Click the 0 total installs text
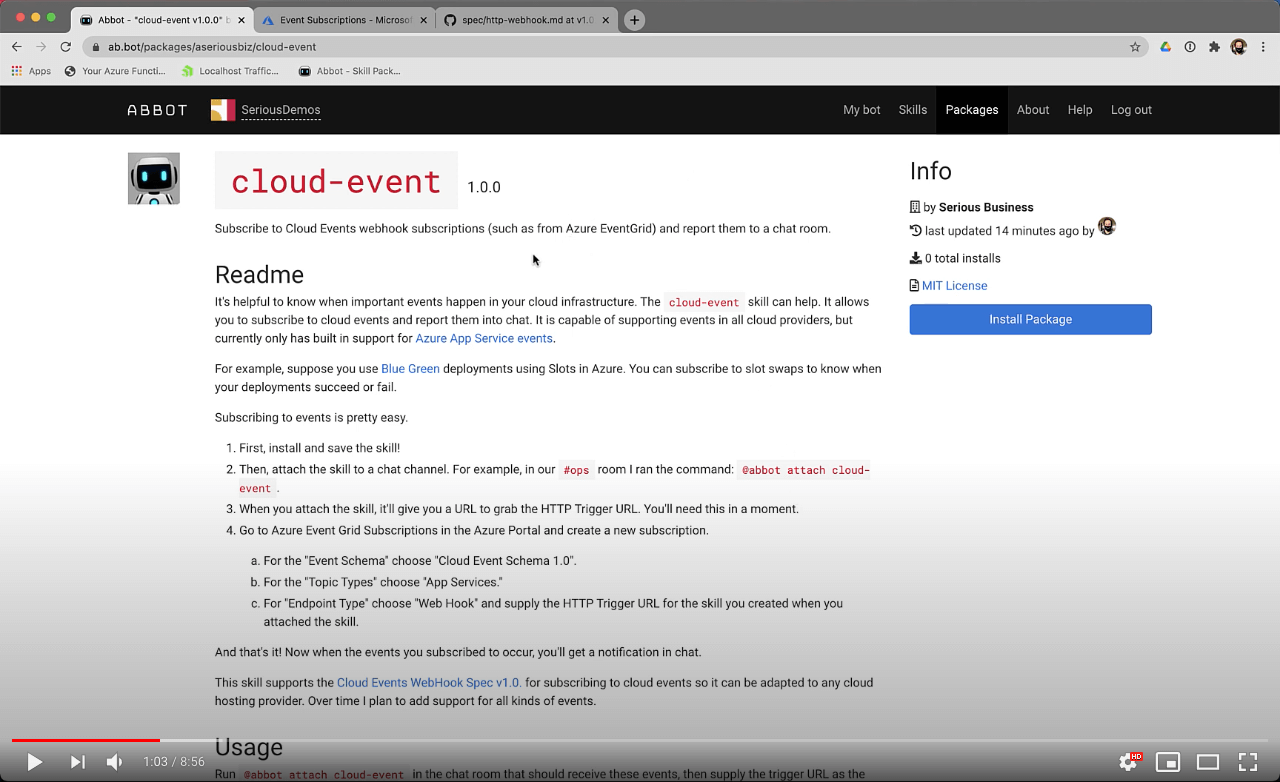Viewport: 1280px width, 782px height. coord(962,259)
